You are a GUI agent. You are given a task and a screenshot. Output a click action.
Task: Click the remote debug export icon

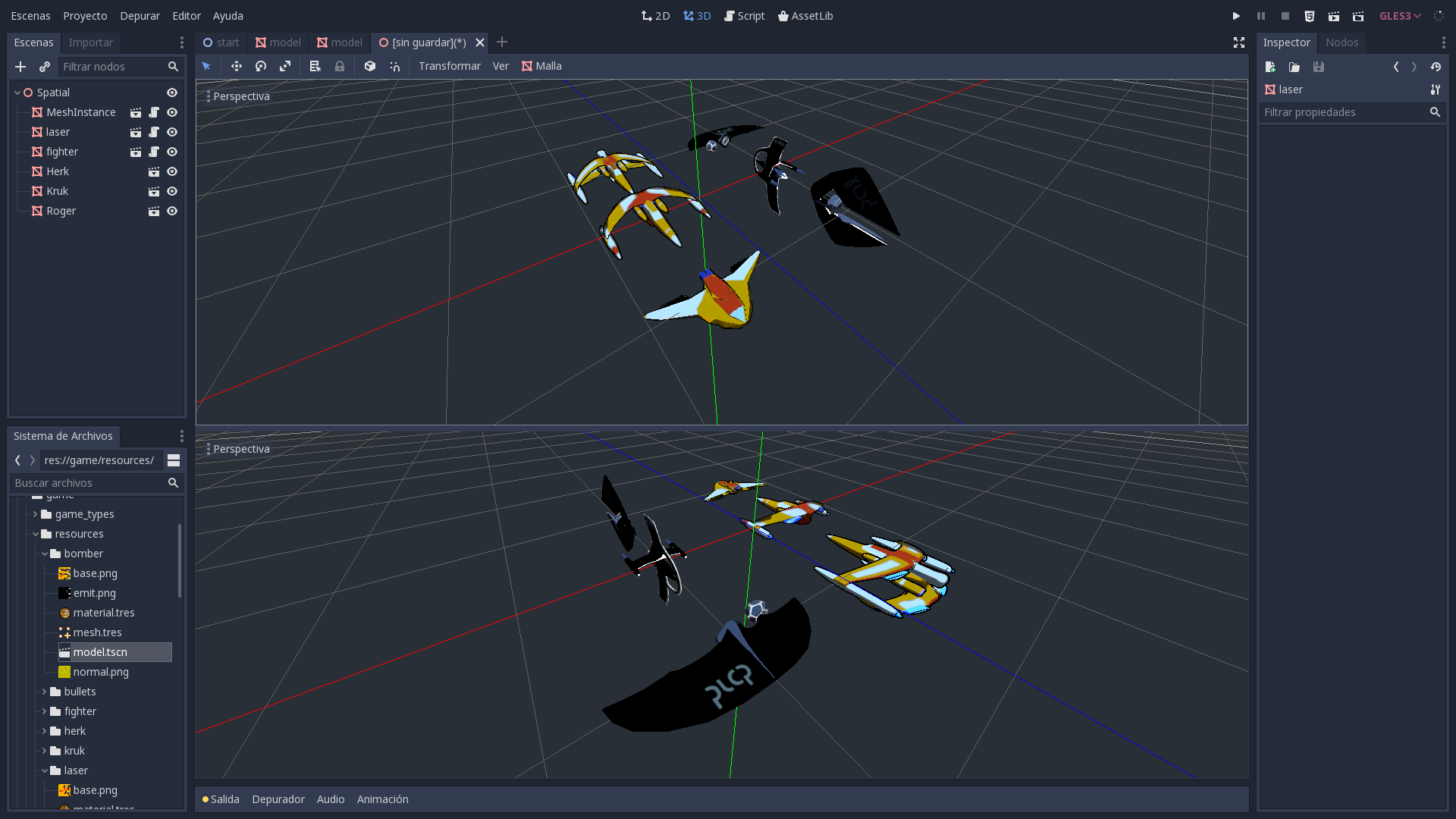point(1310,16)
